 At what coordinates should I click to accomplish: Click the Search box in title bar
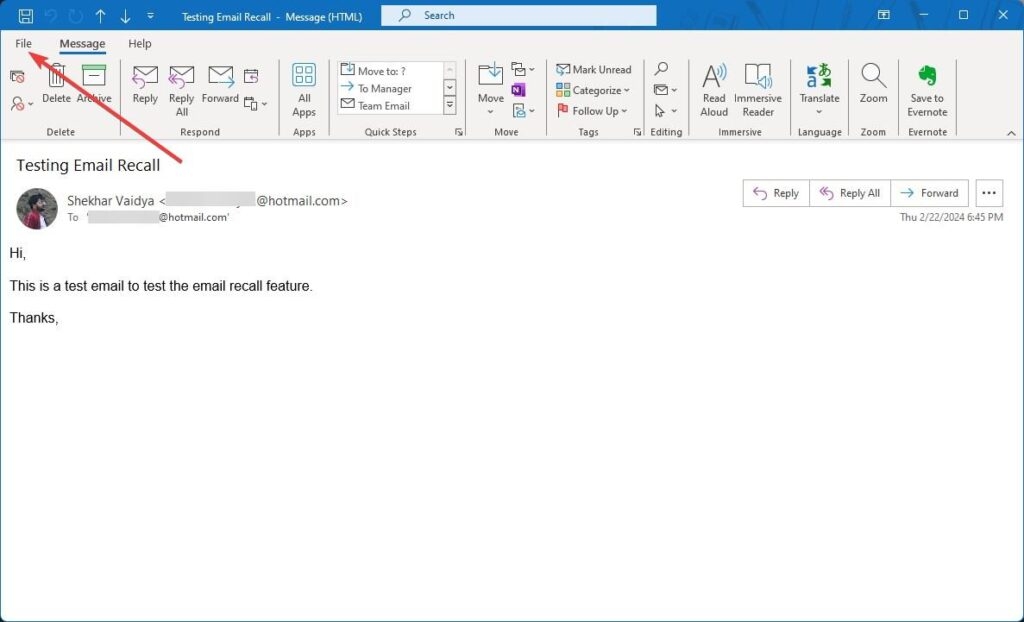tap(519, 16)
